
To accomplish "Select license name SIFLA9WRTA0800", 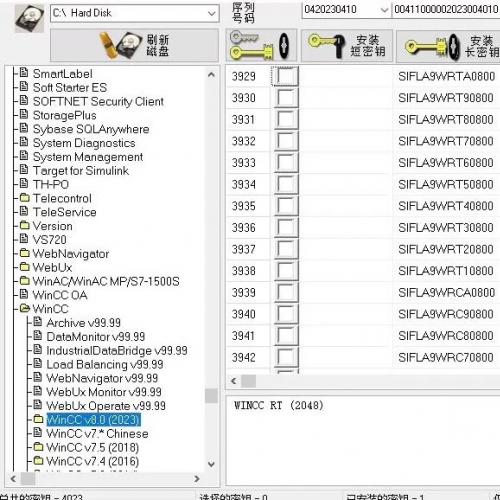I will coord(446,76).
